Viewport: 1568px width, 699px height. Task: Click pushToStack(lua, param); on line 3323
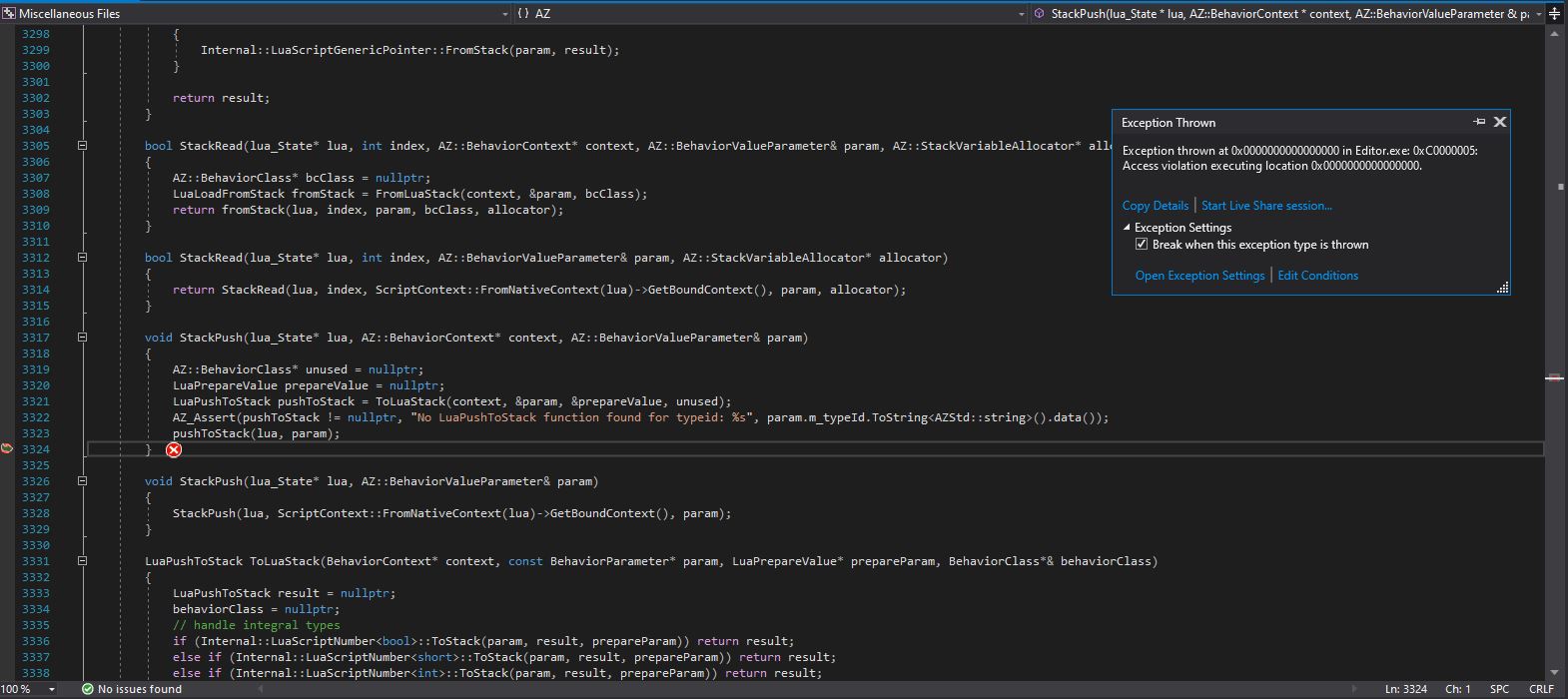257,433
